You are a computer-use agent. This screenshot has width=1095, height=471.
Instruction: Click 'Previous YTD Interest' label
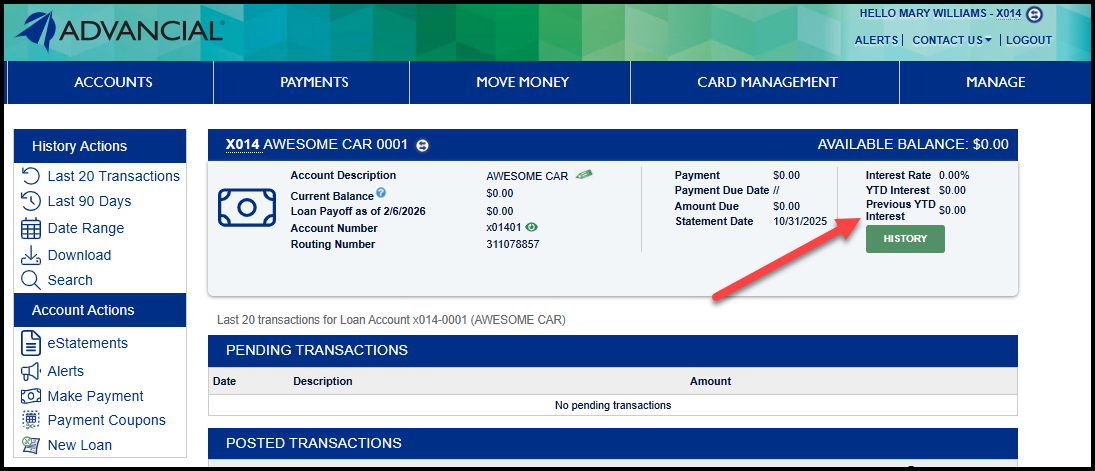[901, 210]
